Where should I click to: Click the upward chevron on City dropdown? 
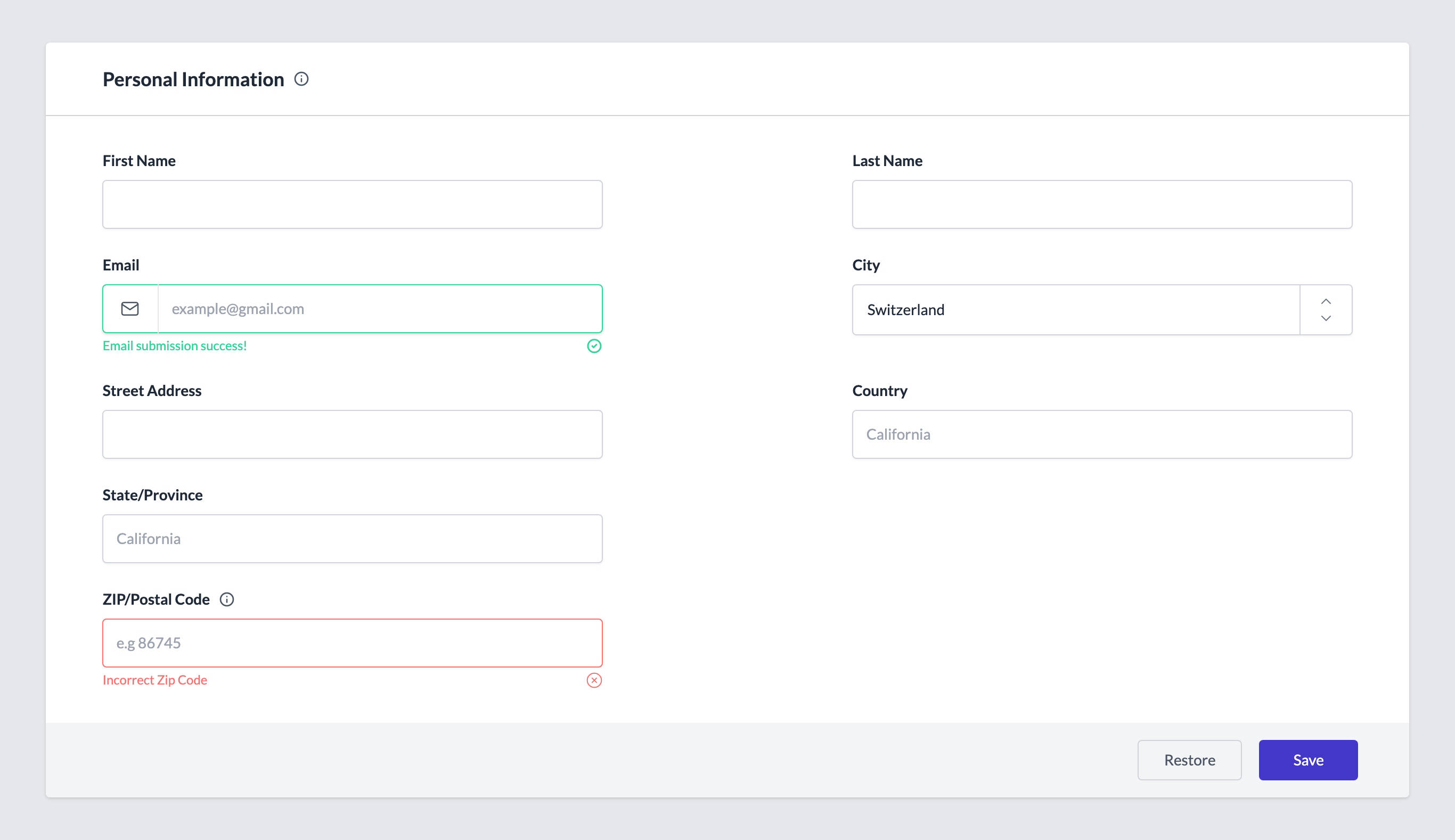pos(1325,301)
